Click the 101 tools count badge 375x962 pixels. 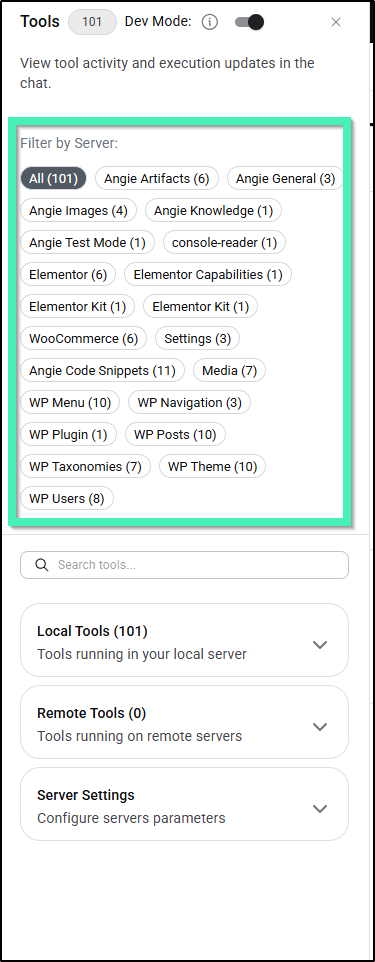(92, 22)
